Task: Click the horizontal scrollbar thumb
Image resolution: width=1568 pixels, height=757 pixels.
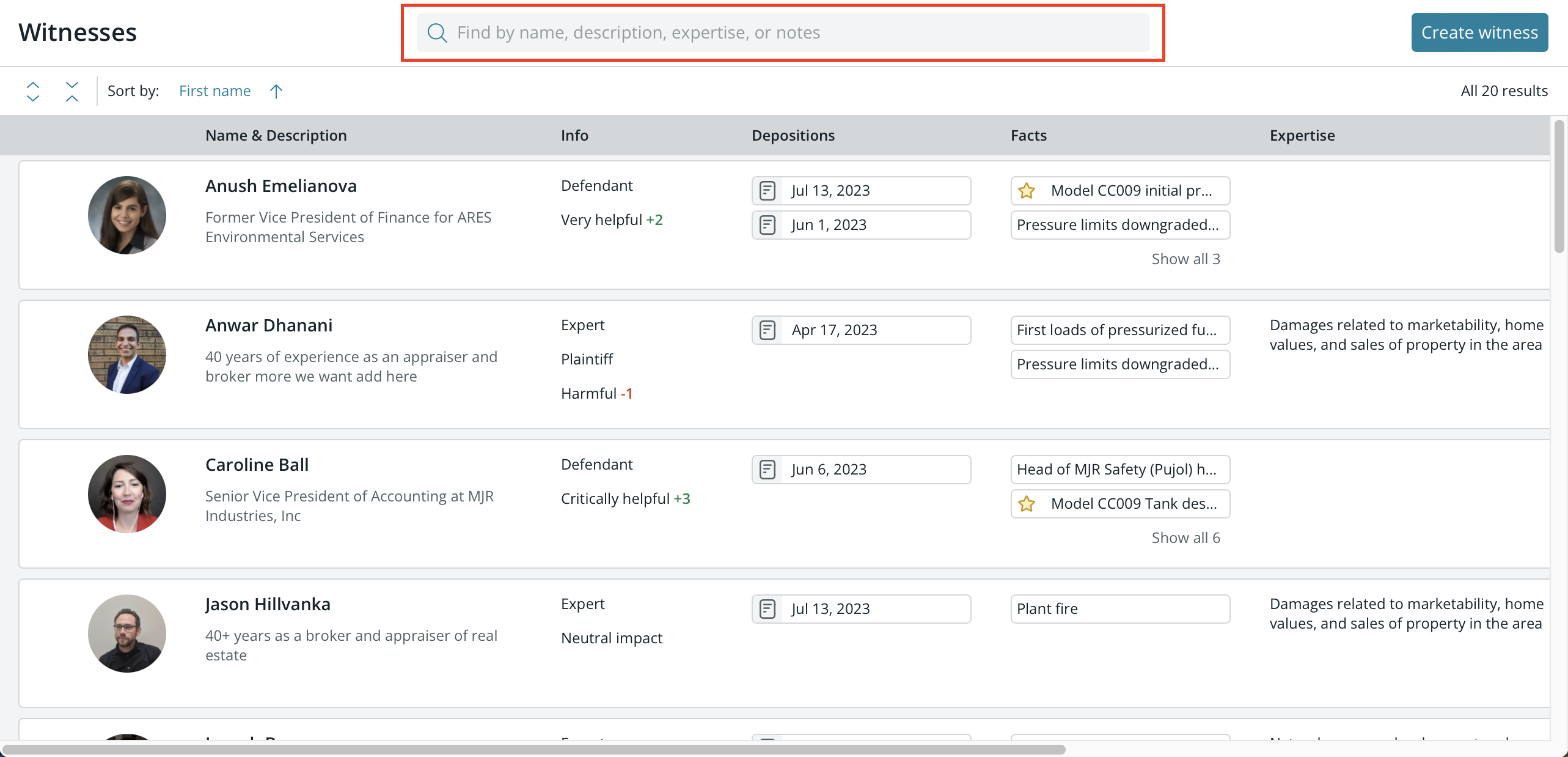Action: point(533,750)
